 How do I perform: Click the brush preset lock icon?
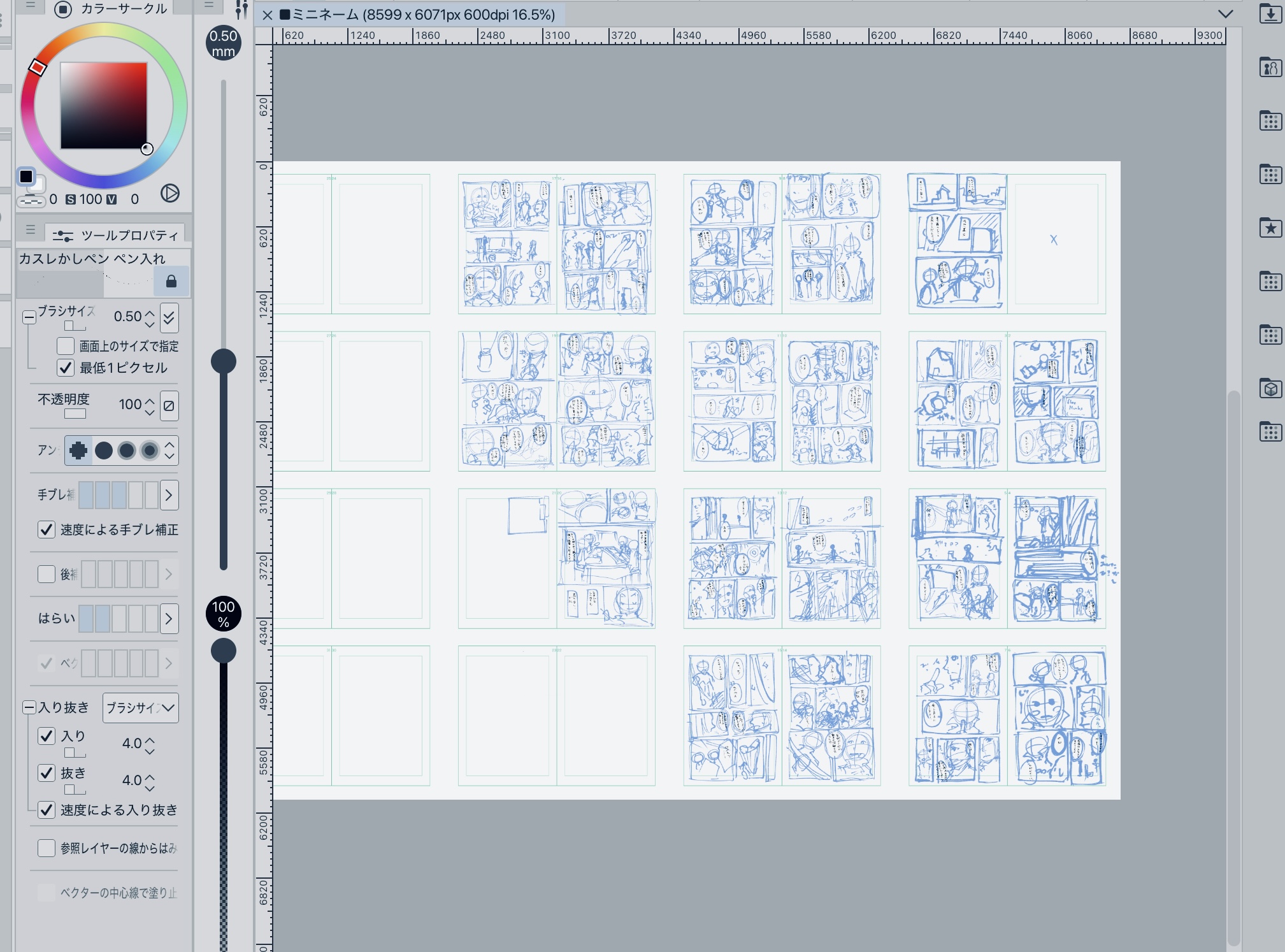pyautogui.click(x=171, y=282)
